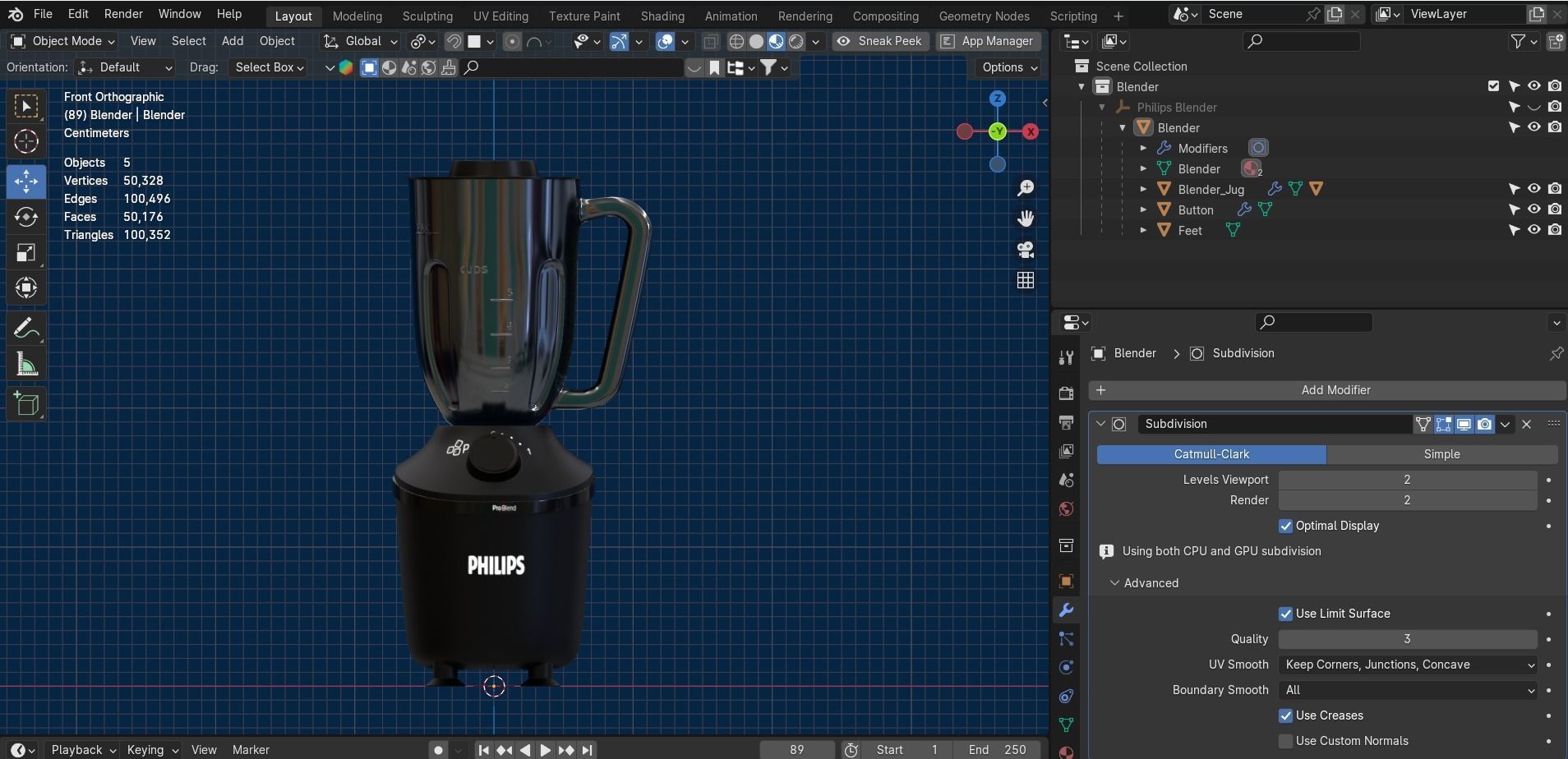
Task: Click the pan view hand icon
Action: (x=1026, y=218)
